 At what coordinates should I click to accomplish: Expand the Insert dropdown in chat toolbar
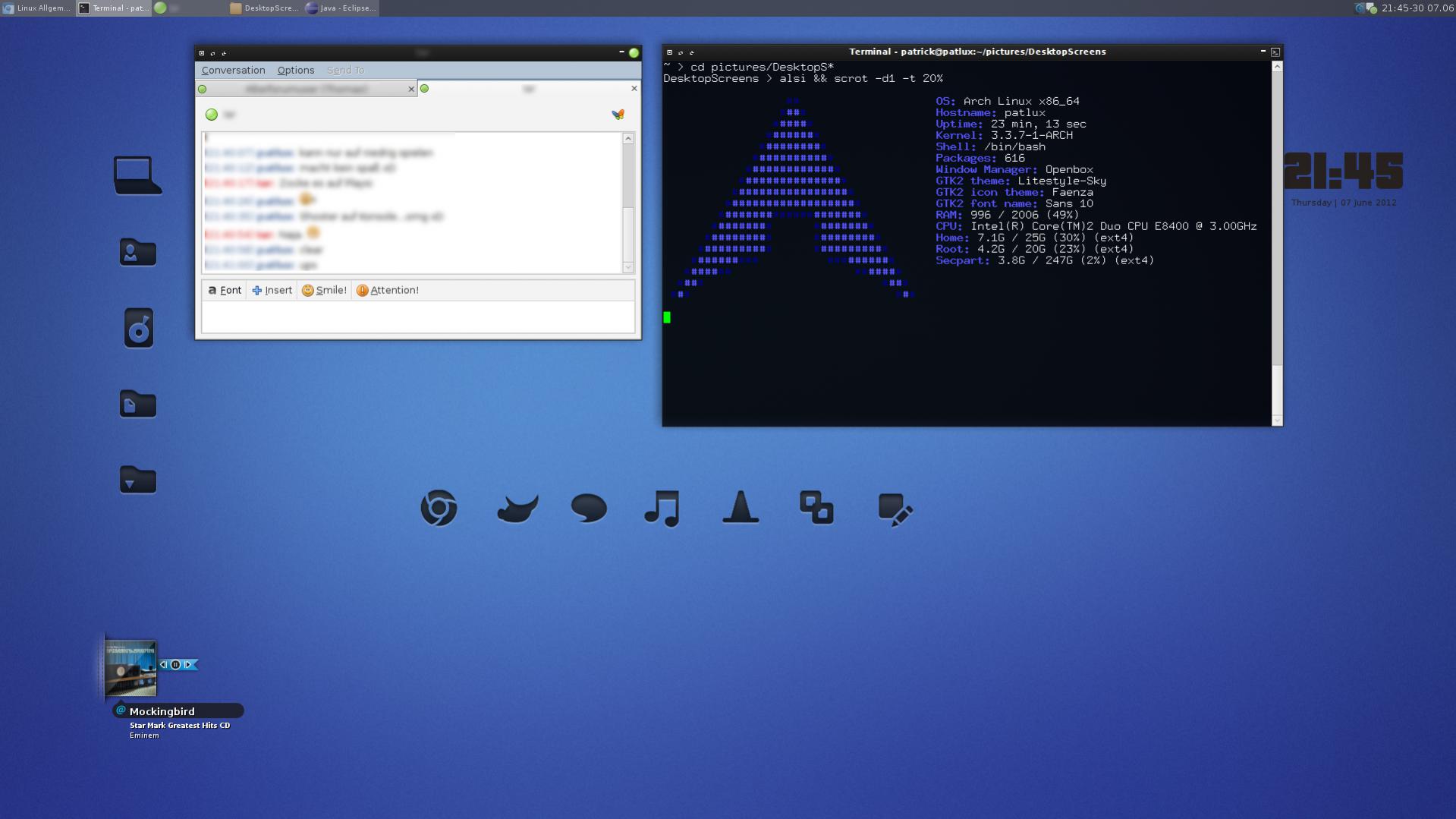pyautogui.click(x=272, y=291)
